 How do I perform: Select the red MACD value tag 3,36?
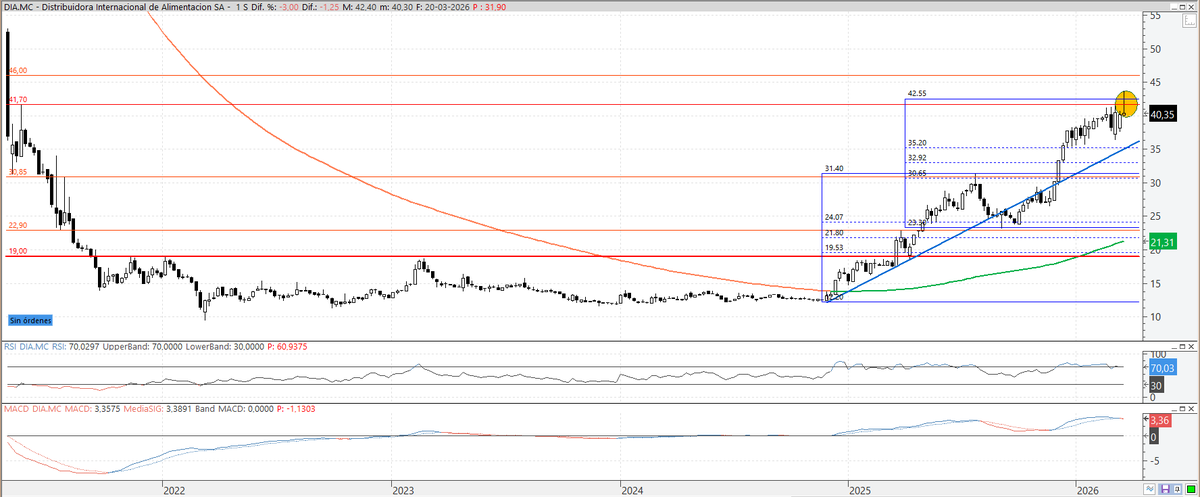pyautogui.click(x=1160, y=420)
